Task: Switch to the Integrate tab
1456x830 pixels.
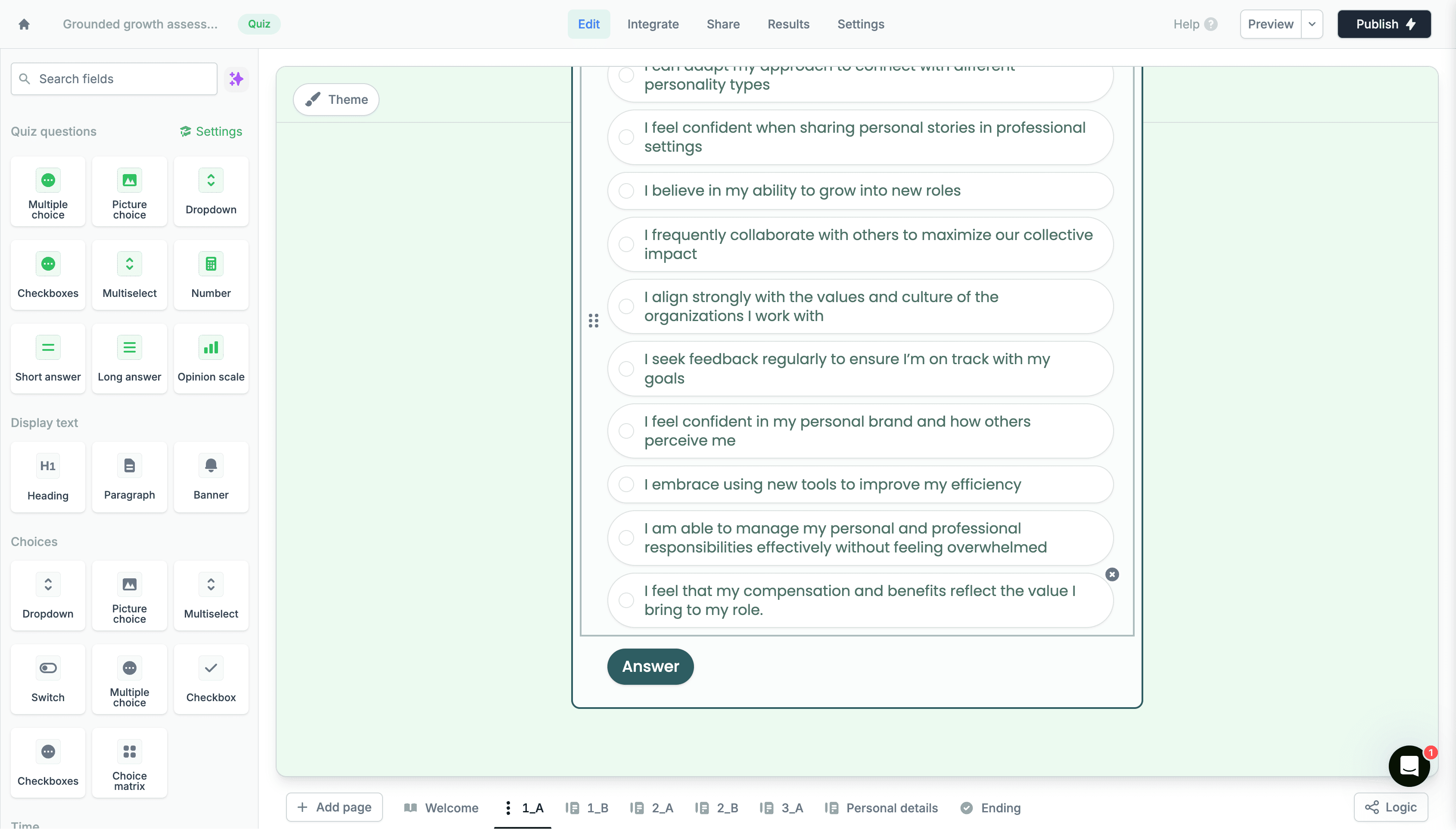Action: (653, 24)
